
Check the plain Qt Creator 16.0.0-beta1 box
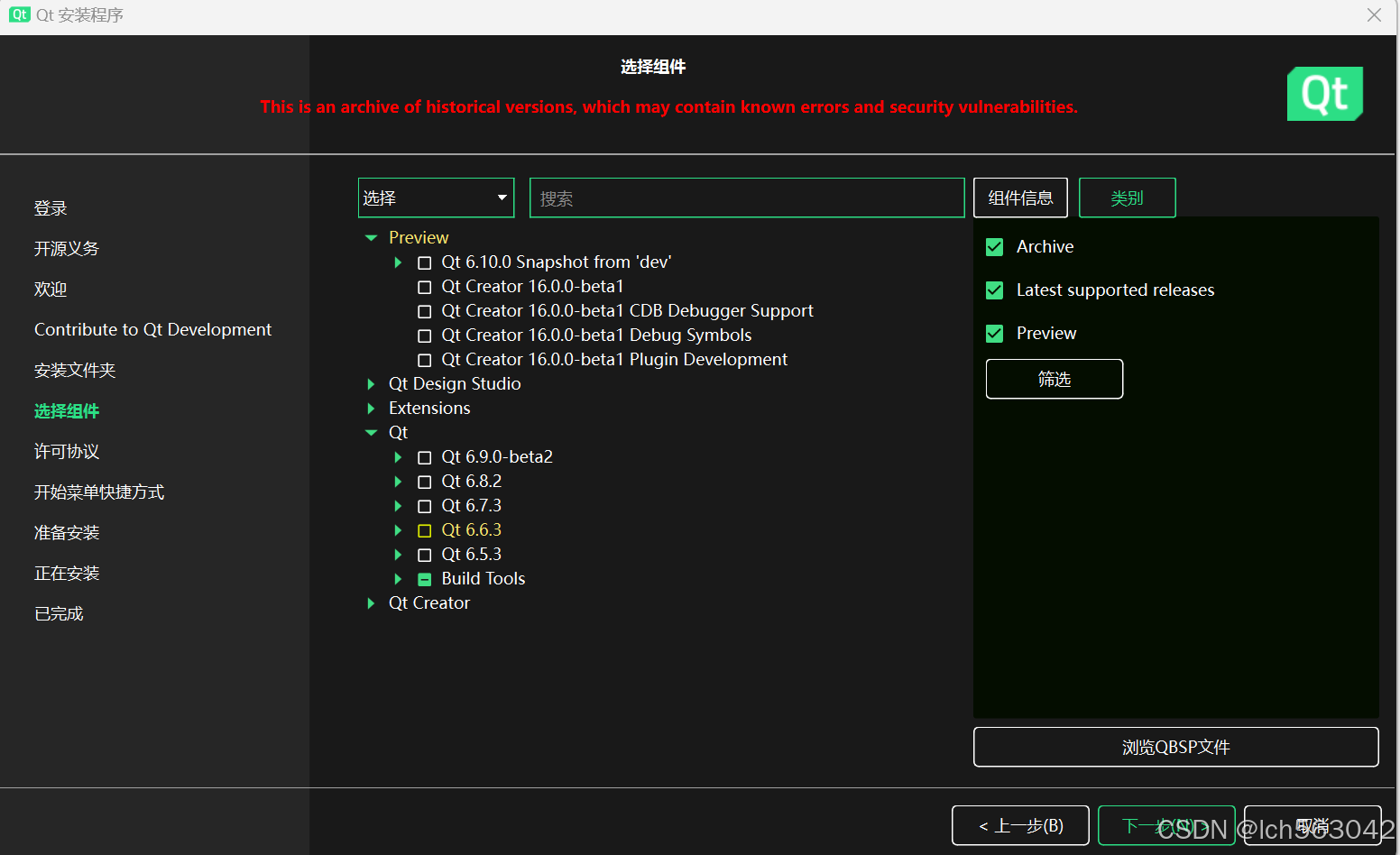425,288
